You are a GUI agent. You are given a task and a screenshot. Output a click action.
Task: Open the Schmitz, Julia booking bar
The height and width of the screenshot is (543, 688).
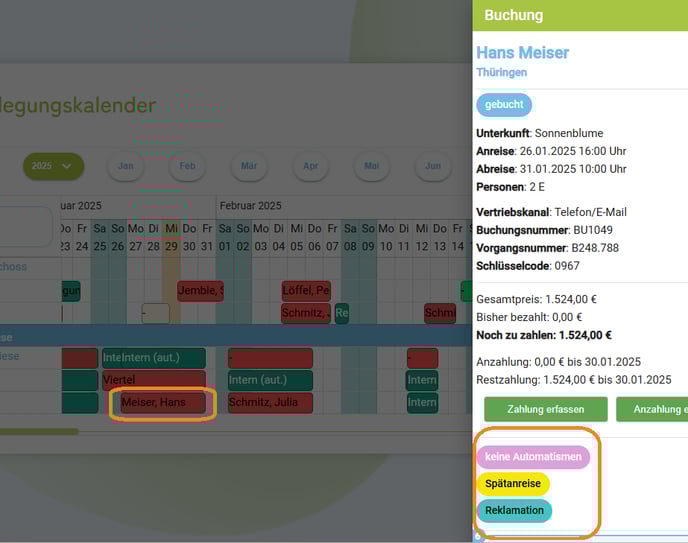coord(270,402)
